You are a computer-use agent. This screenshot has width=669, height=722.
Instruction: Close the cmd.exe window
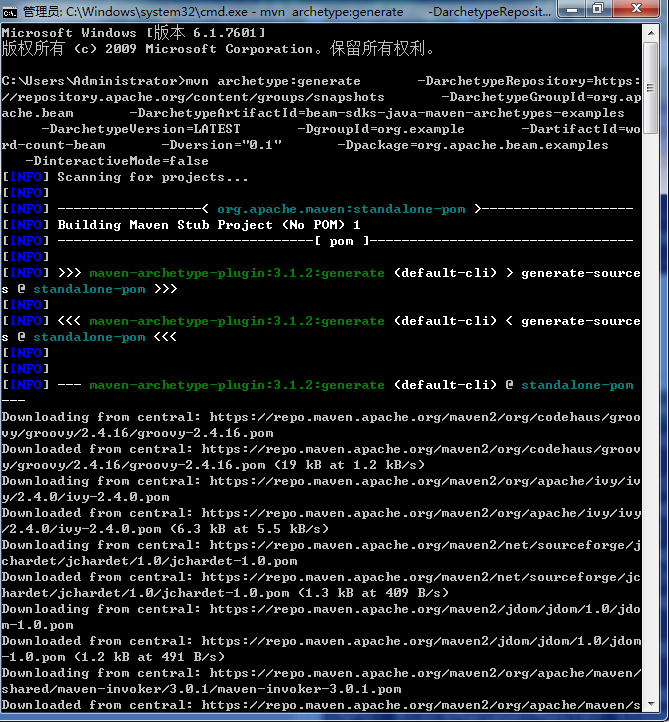636,9
